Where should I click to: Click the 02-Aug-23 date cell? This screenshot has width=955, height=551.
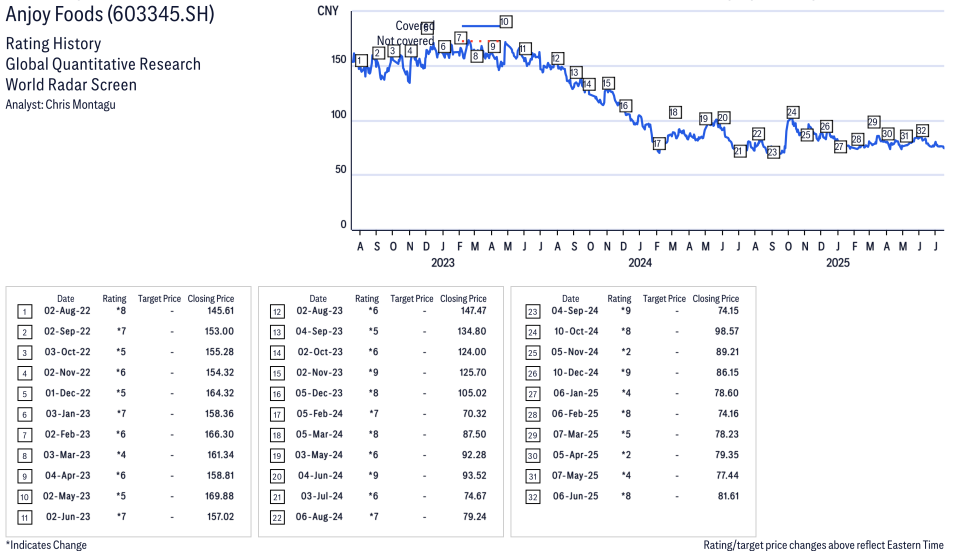point(320,311)
